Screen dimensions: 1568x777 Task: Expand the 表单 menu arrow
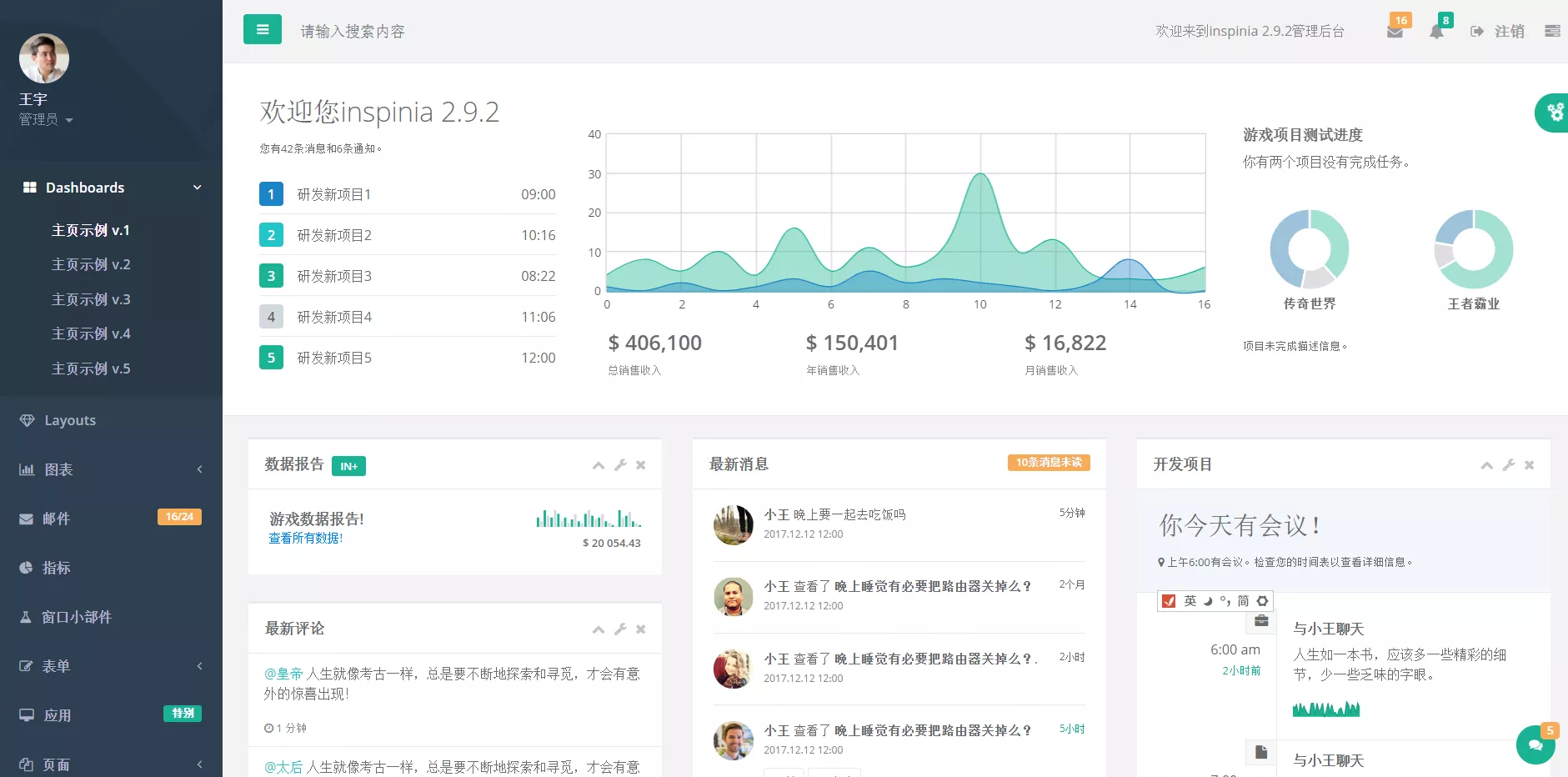[x=199, y=666]
